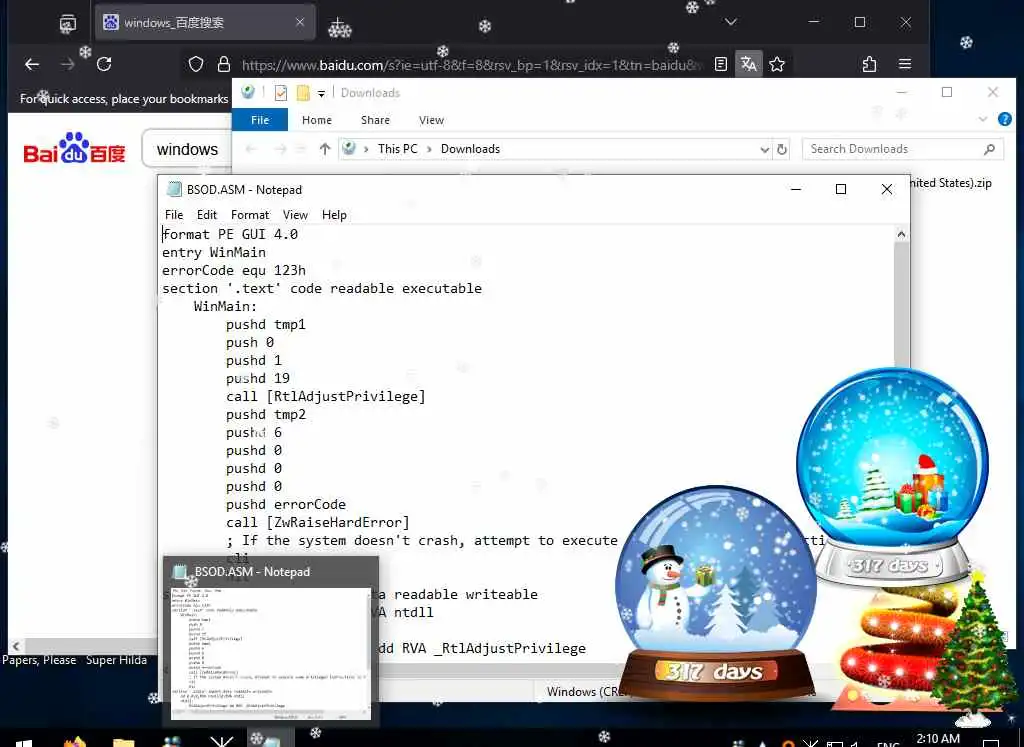Click Properties icon in Explorer title bar

[x=281, y=93]
